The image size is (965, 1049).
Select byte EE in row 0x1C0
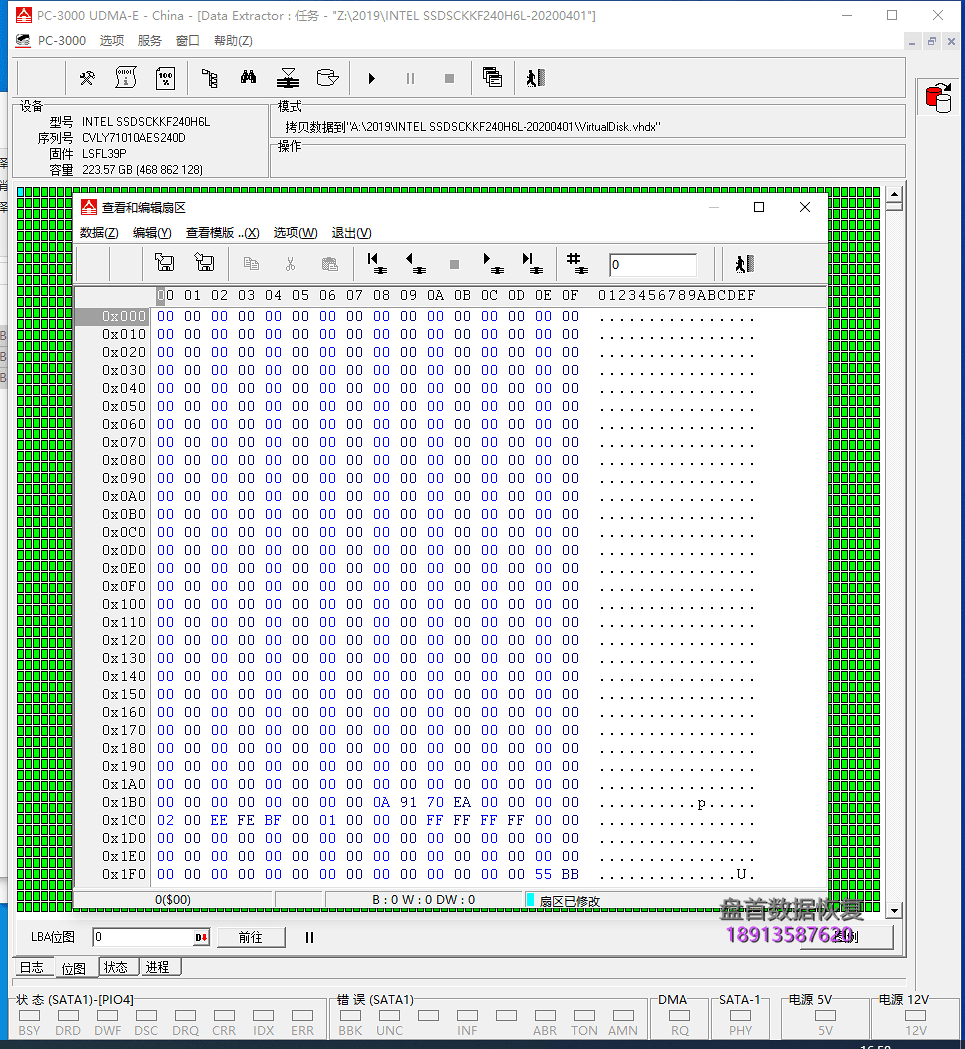click(219, 820)
